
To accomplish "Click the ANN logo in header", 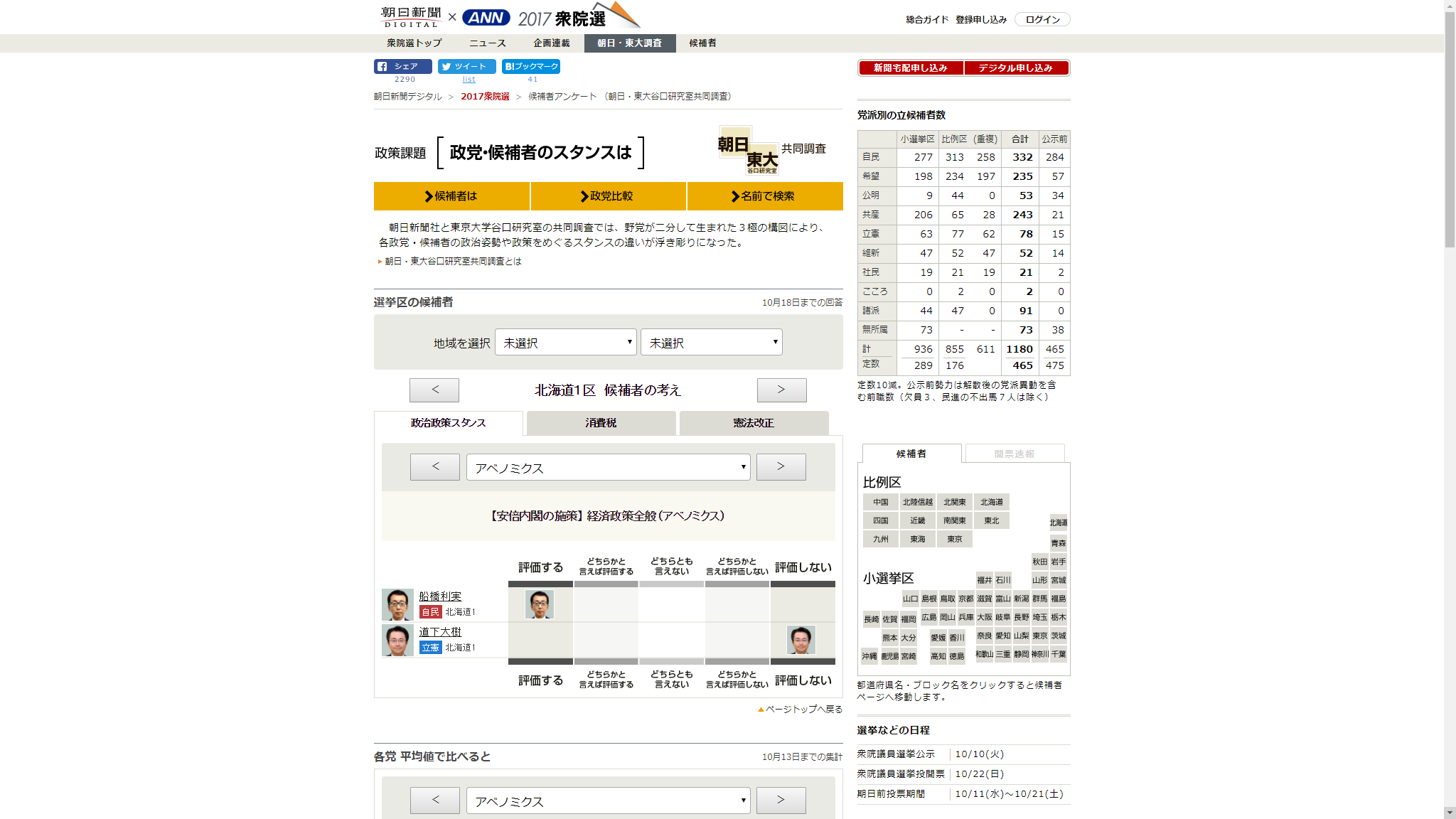I will click(486, 18).
